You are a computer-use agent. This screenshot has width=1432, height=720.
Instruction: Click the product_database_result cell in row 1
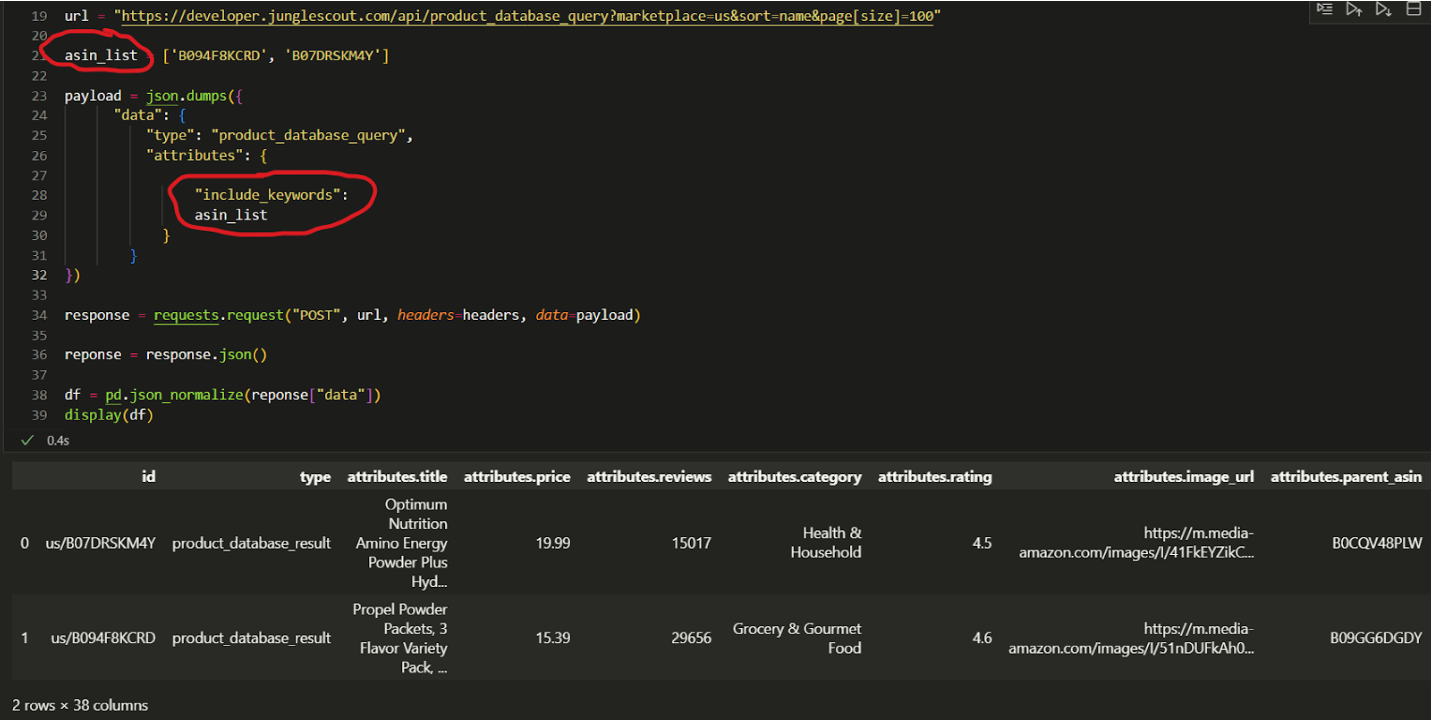point(251,638)
